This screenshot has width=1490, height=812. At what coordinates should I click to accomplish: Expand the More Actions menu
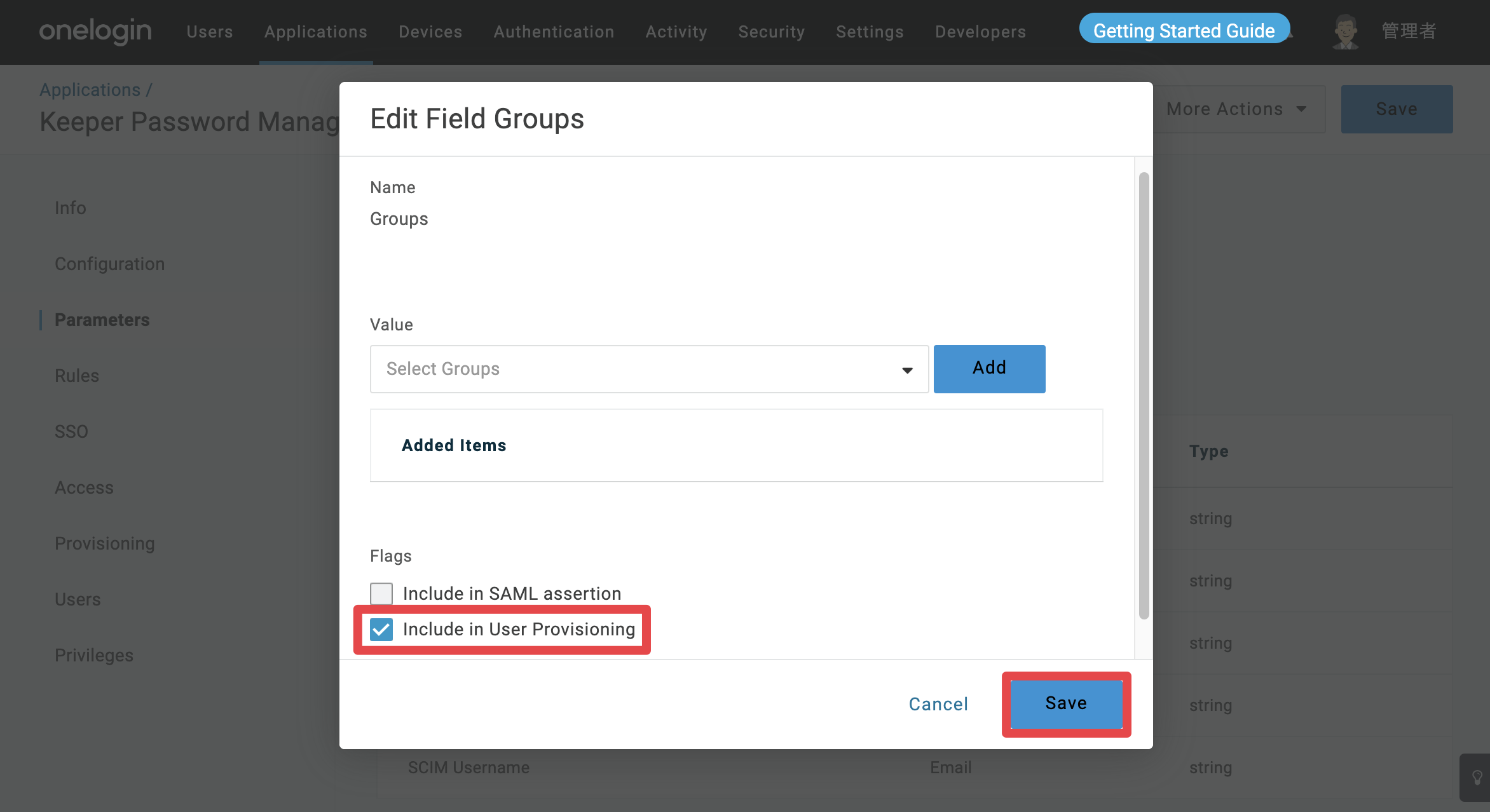(1236, 109)
